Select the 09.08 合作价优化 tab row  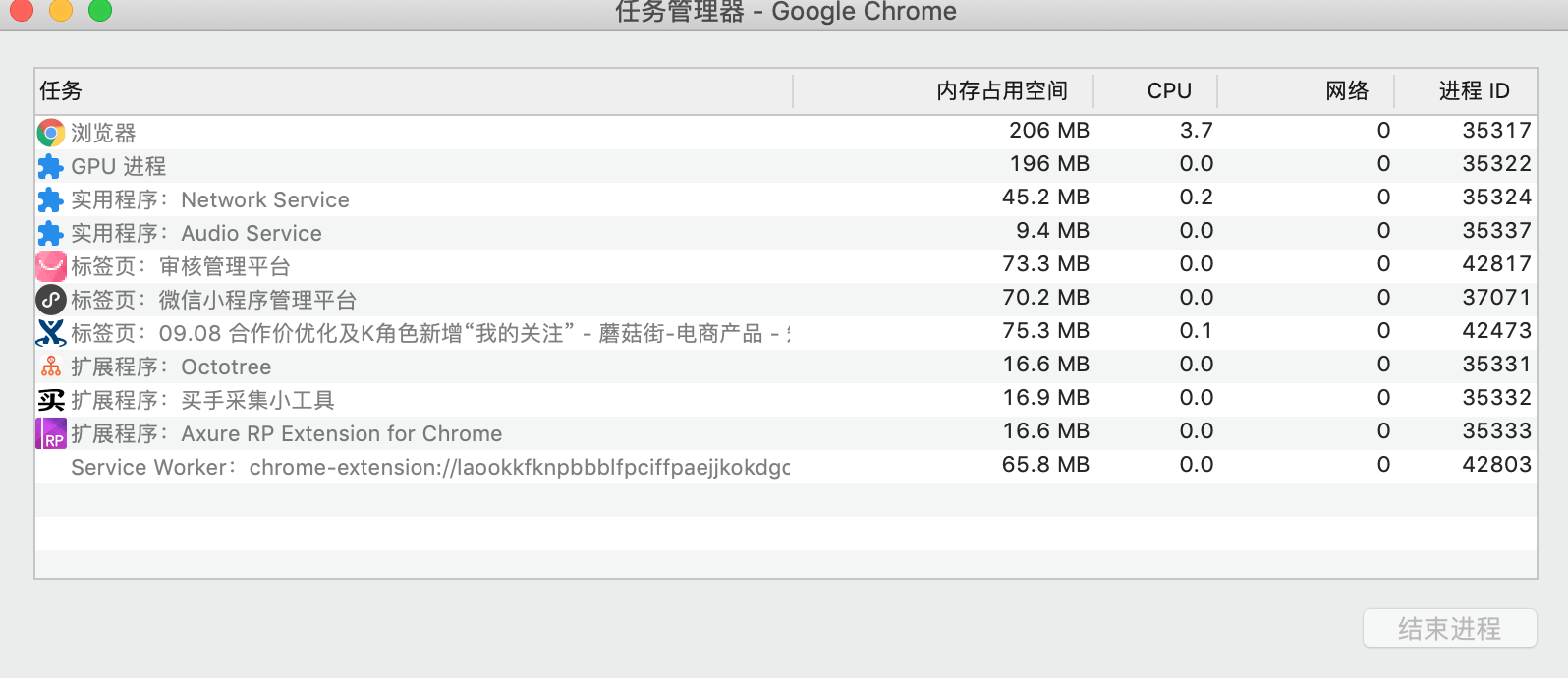pos(786,332)
